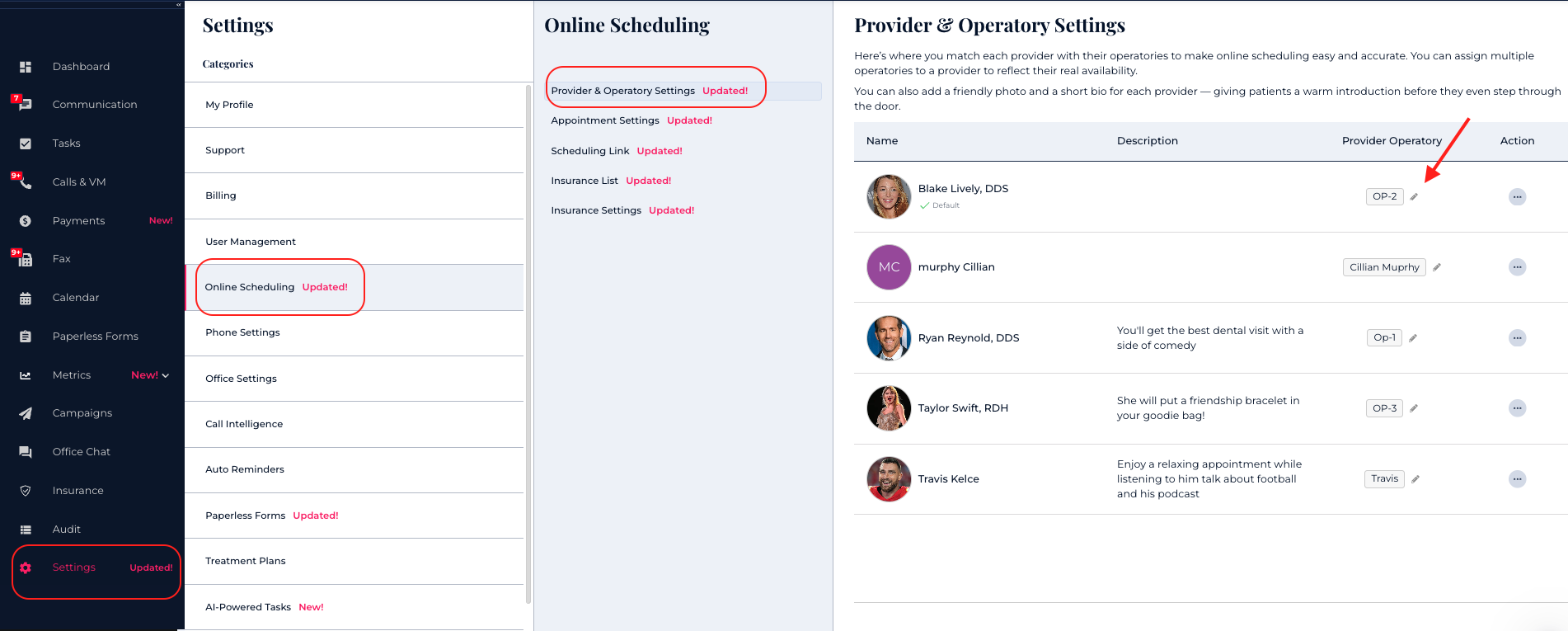This screenshot has height=631, width=1568.
Task: Click the OP-3 operatory tag
Action: 1384,408
